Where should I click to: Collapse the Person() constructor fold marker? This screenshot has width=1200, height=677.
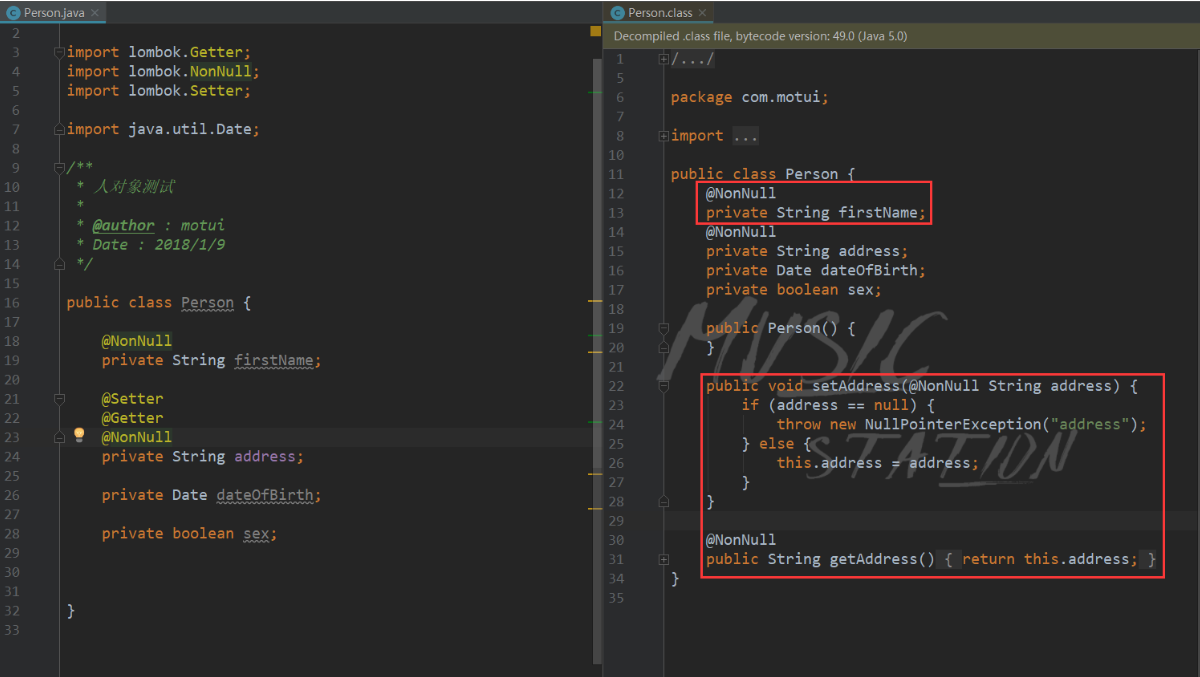[664, 328]
